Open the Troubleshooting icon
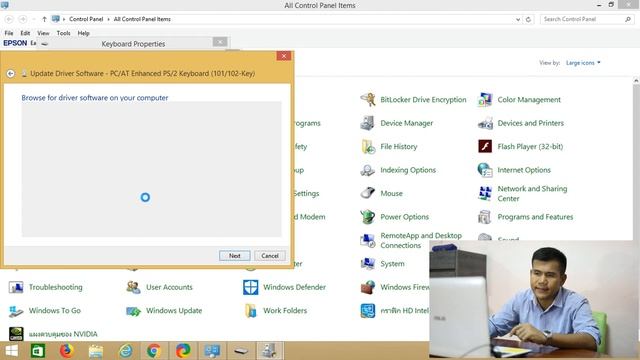This screenshot has height=360, width=640. click(16, 287)
